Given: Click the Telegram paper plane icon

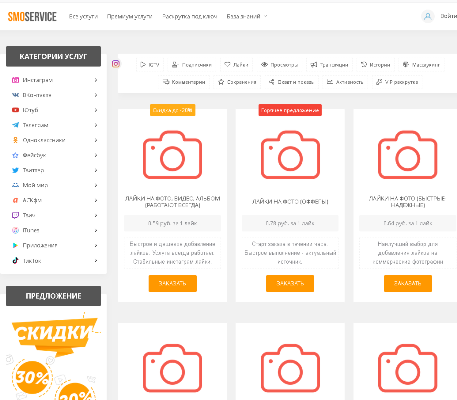Looking at the screenshot, I should coord(15,125).
